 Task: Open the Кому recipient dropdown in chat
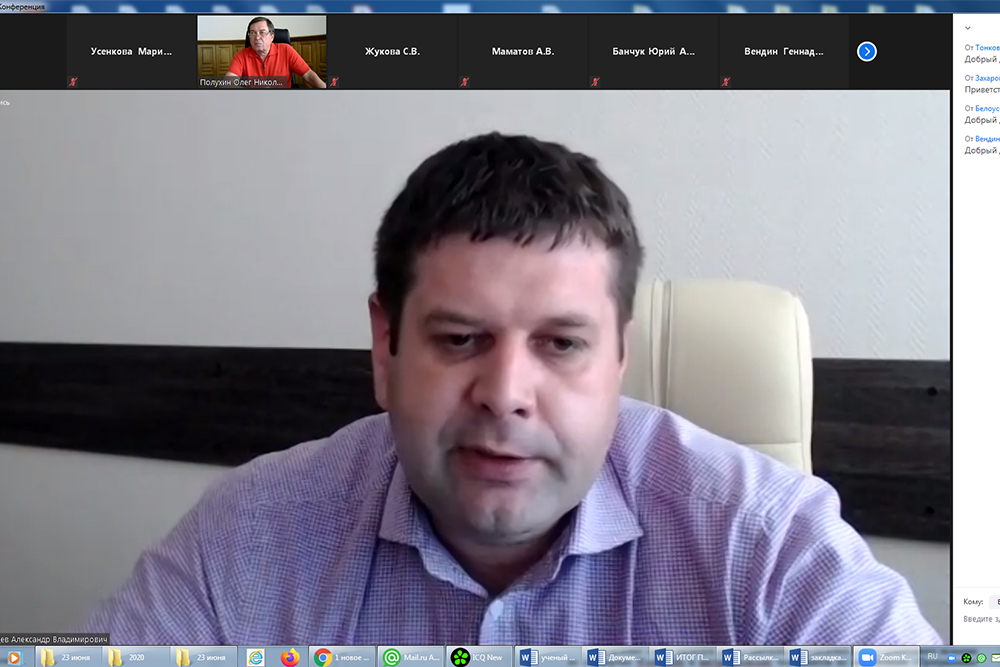[x=995, y=601]
